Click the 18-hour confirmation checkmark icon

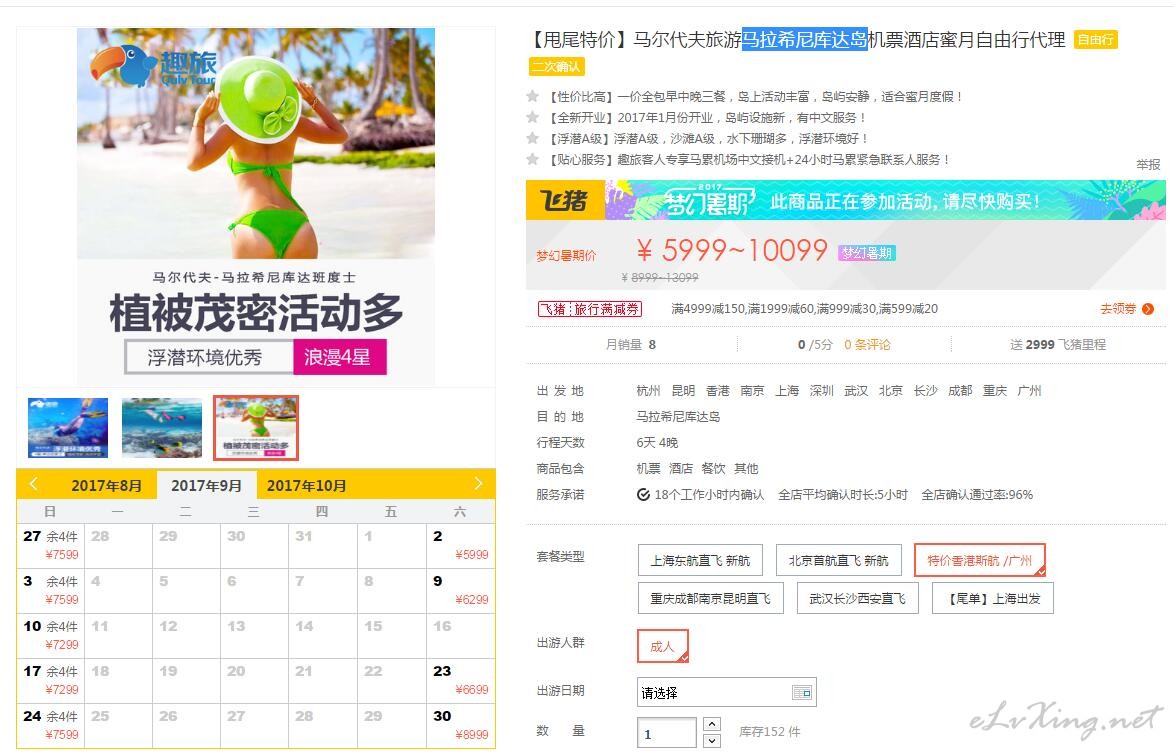pos(642,494)
